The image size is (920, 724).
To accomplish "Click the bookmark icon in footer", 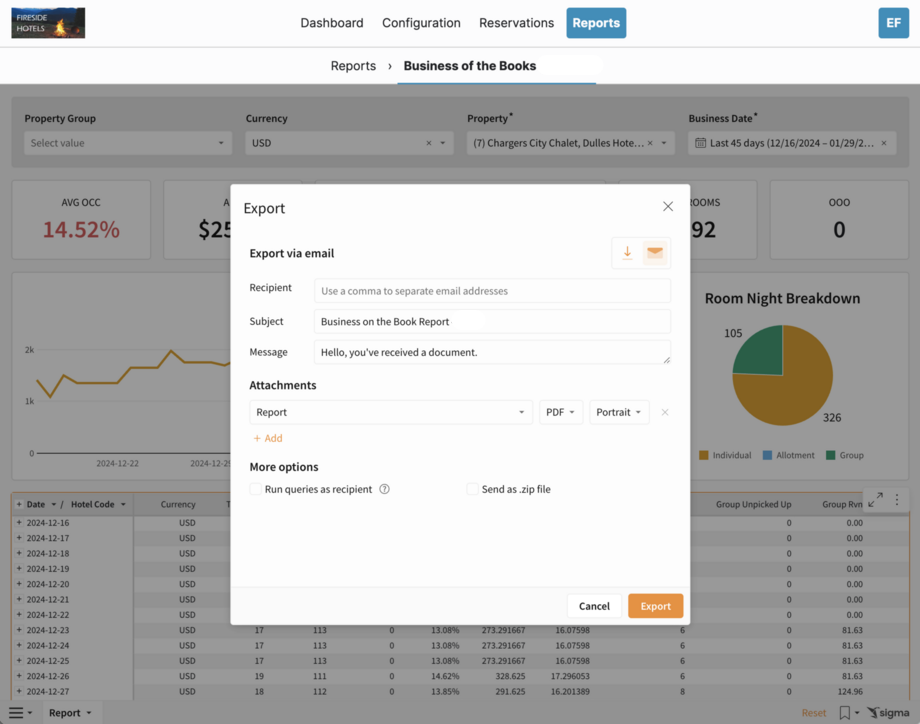I will (844, 713).
